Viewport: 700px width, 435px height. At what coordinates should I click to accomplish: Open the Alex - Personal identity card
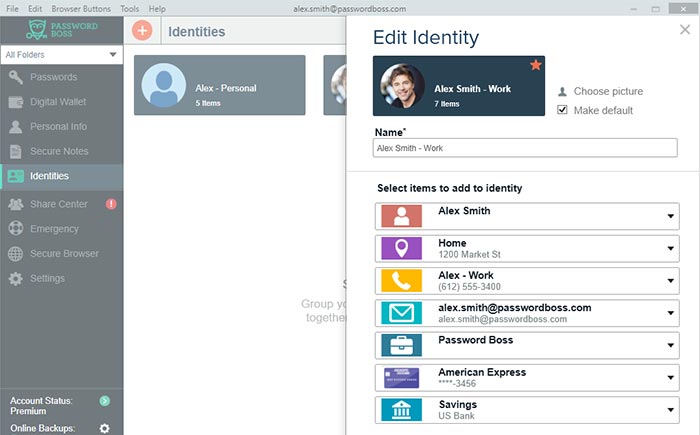[220, 85]
